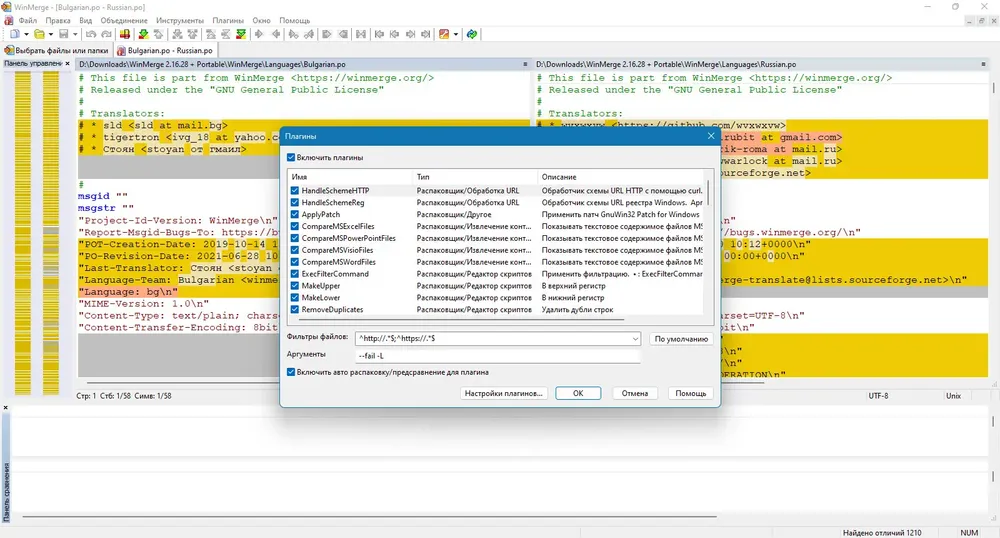Click the Copy to right arrow icon
1000x538 pixels.
coord(259,34)
